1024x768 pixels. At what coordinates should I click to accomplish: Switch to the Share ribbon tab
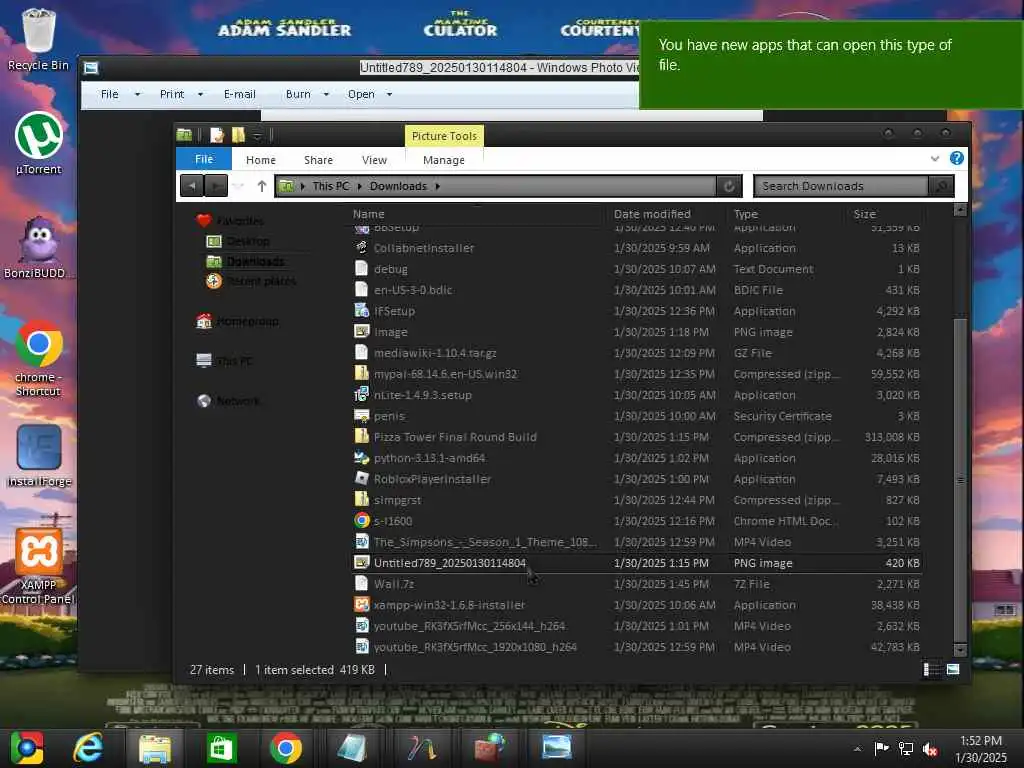(318, 160)
